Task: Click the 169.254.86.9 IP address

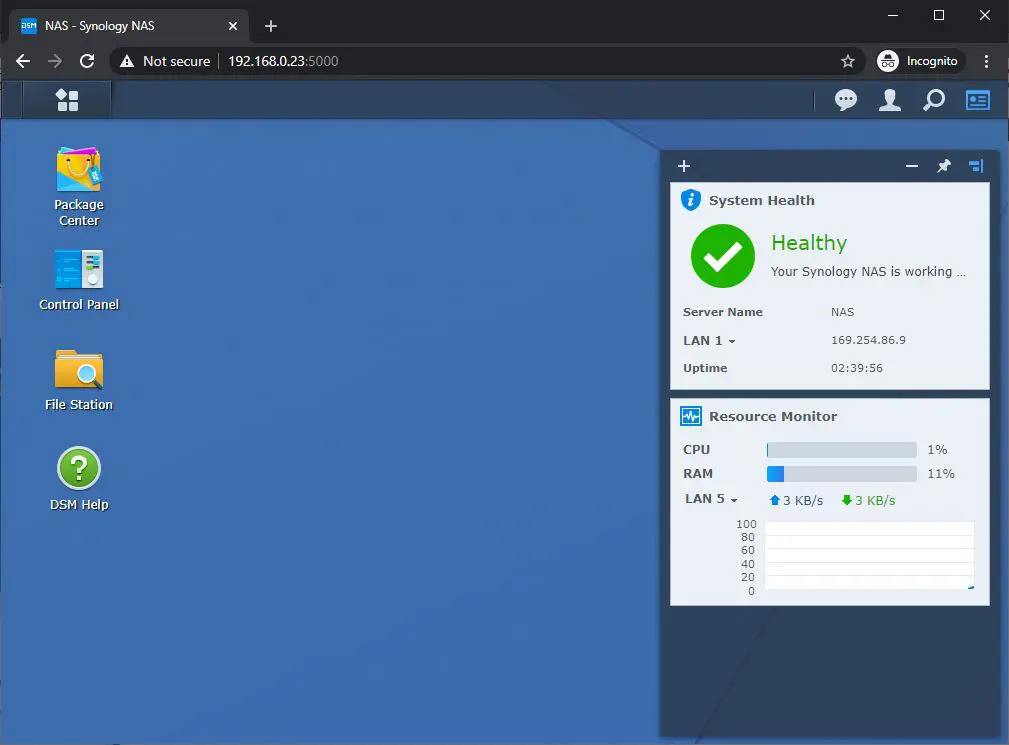Action: click(x=868, y=340)
